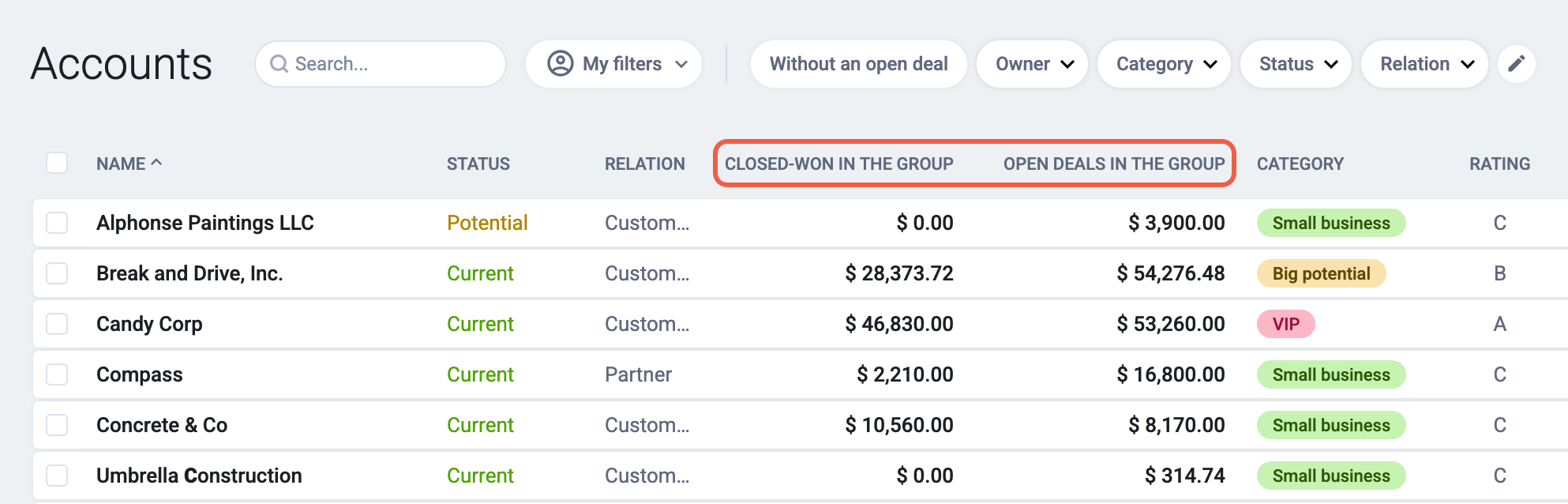
Task: Click the VIP category tag
Action: [1286, 324]
